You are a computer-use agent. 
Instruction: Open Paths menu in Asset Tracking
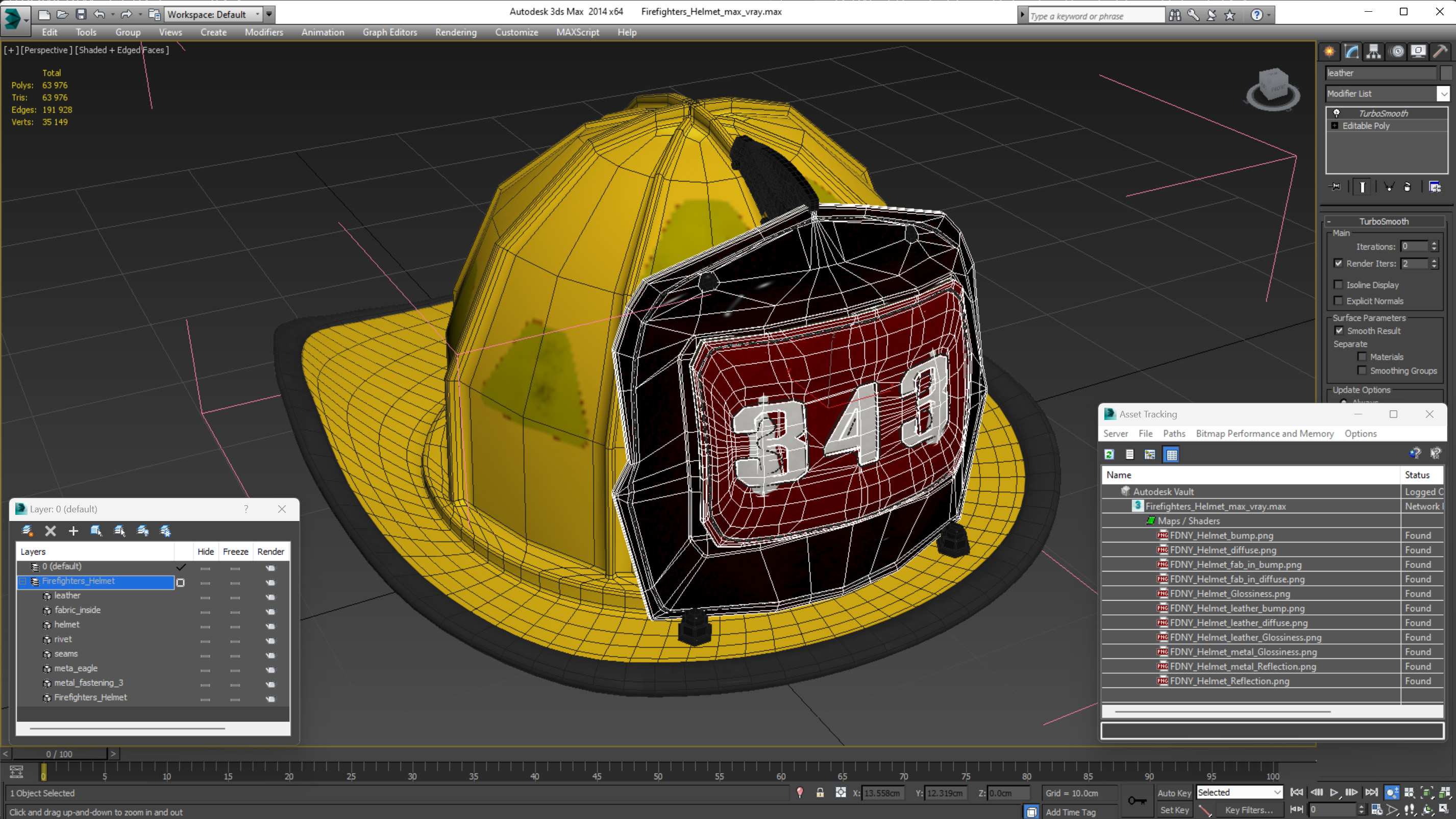click(1174, 434)
